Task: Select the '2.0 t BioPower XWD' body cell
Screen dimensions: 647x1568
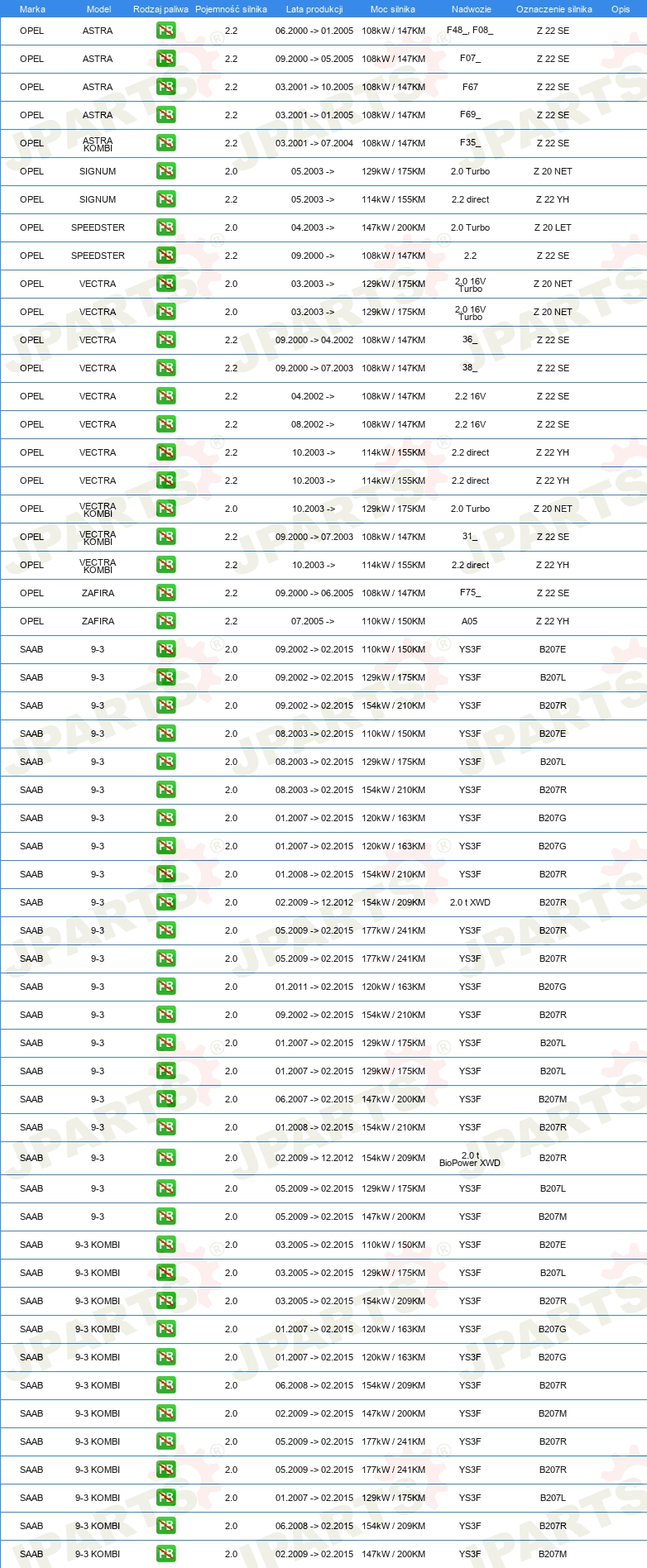Action: pyautogui.click(x=470, y=1159)
